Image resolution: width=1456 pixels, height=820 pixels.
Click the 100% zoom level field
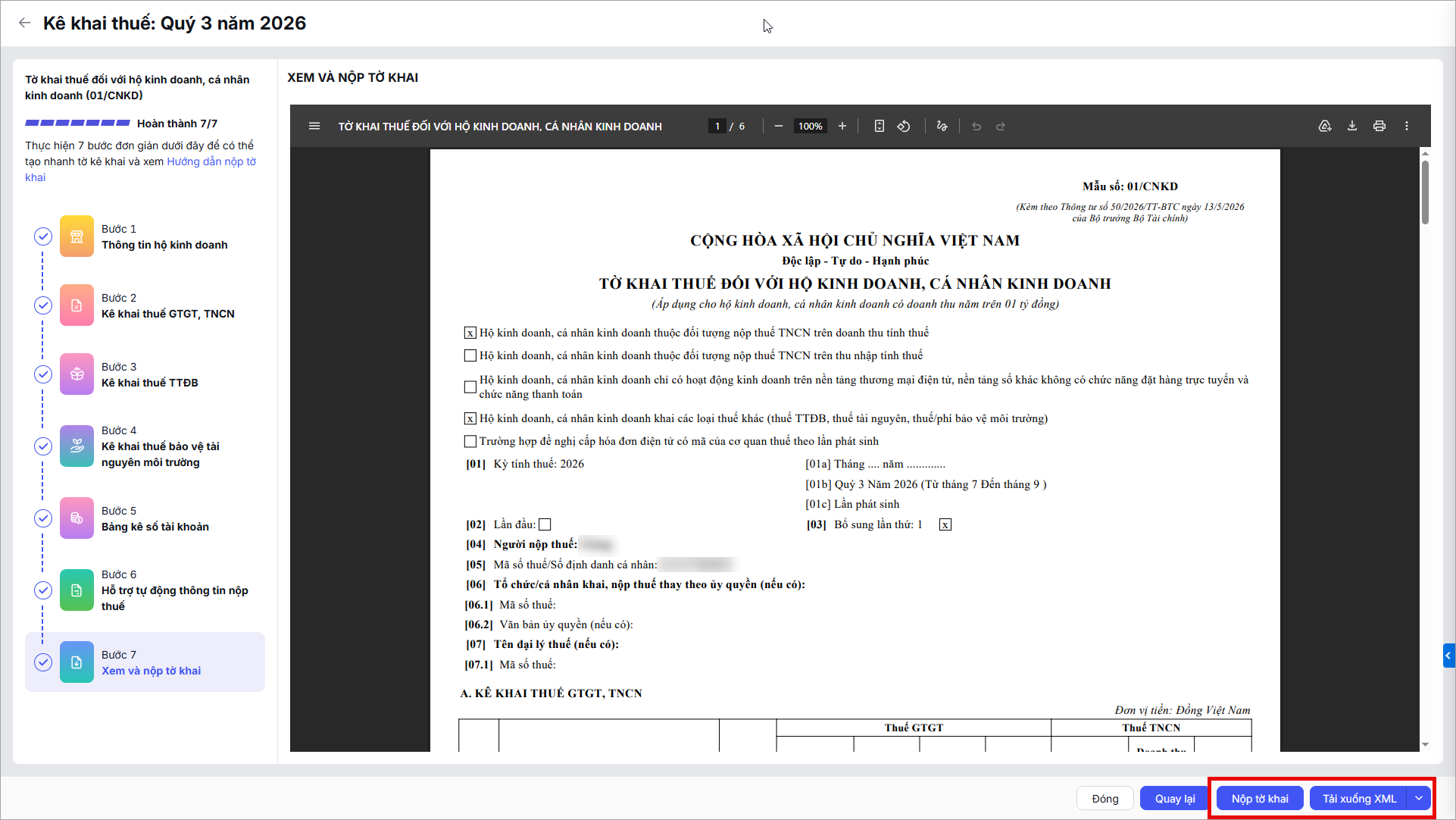(x=810, y=127)
